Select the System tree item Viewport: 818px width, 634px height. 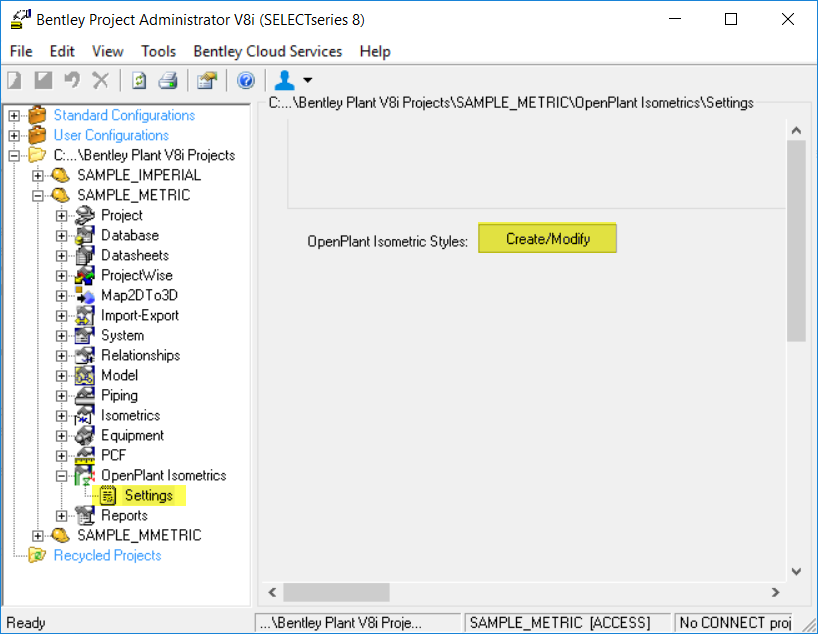123,336
